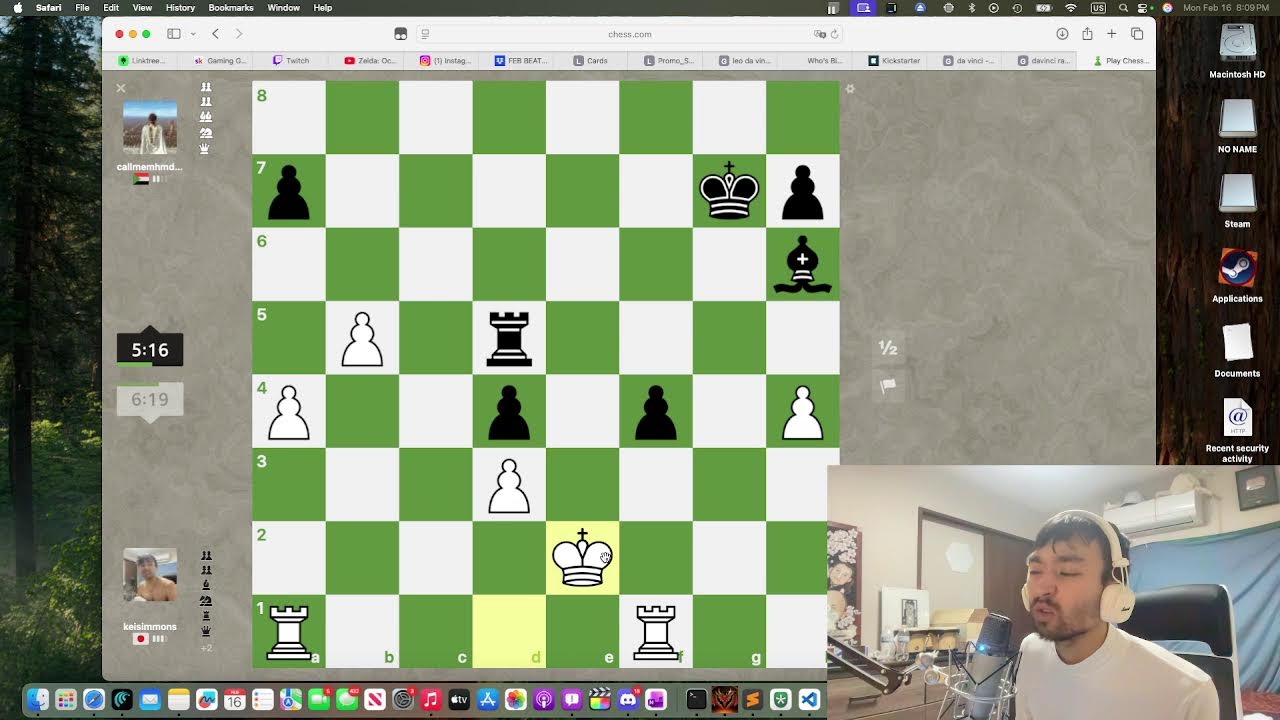Select the white pawn on b5
The height and width of the screenshot is (720, 1280).
(x=362, y=338)
